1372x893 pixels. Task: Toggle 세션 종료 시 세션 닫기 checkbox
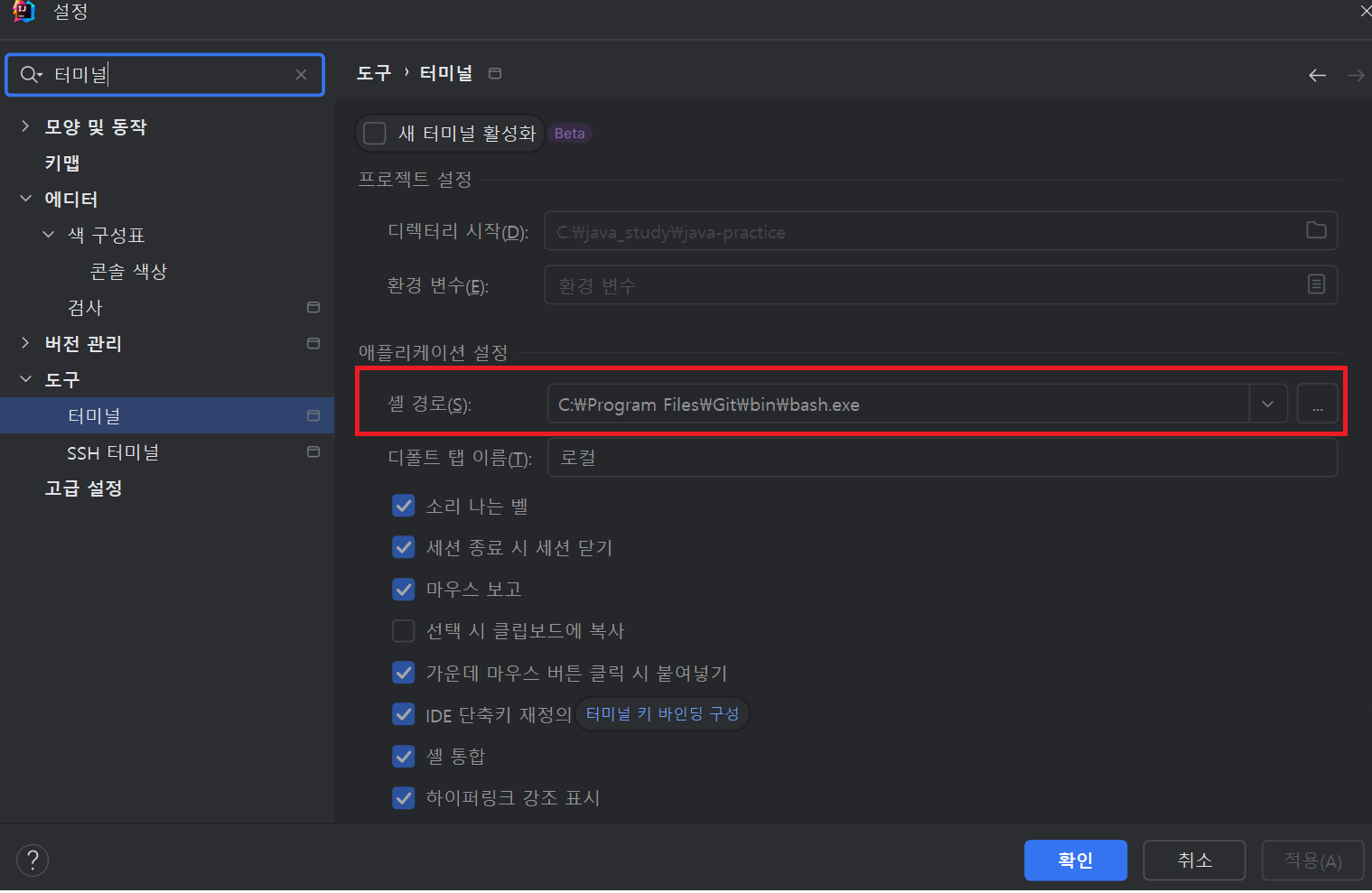click(404, 547)
